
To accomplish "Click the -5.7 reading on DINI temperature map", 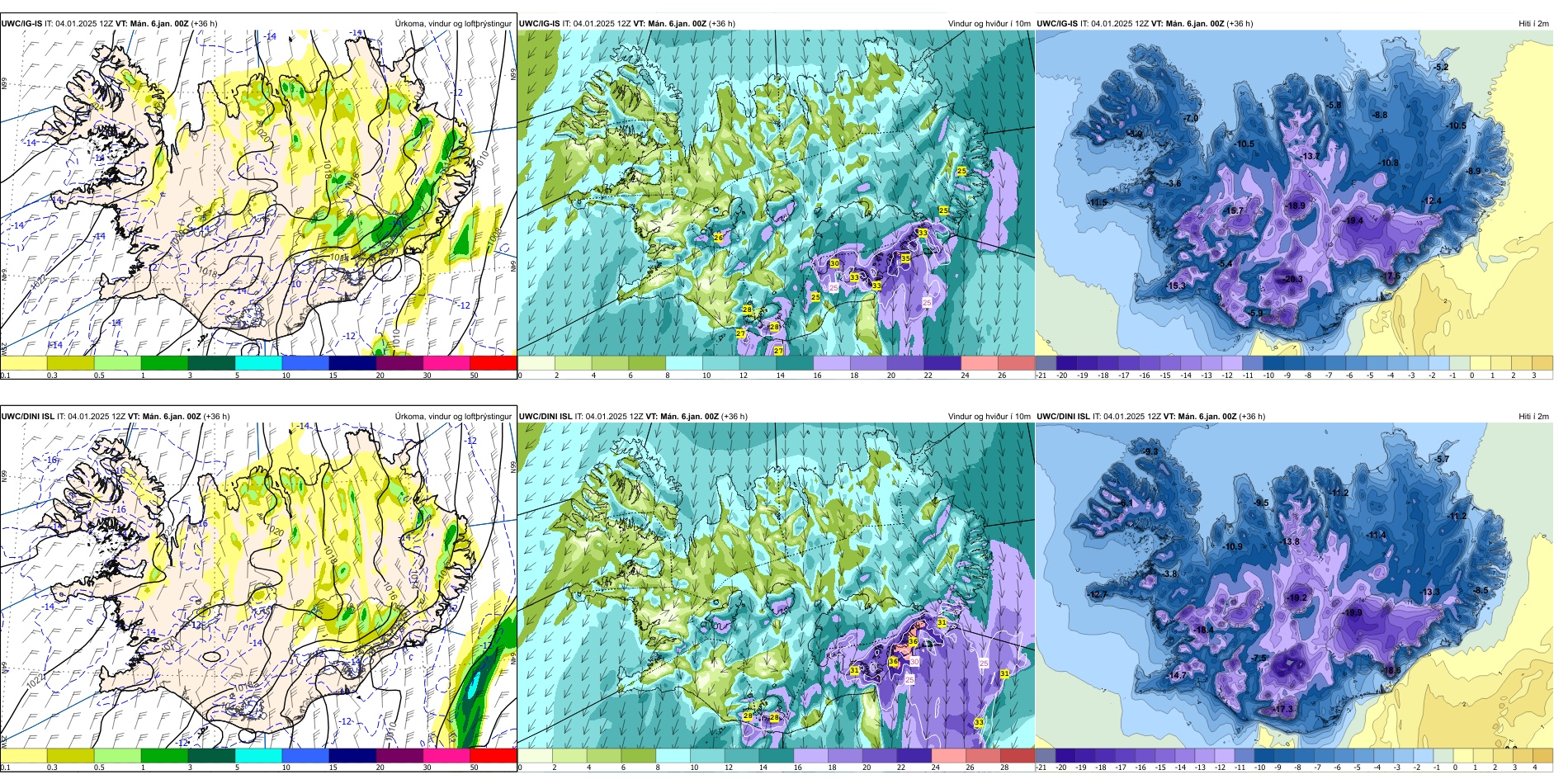I will [1442, 460].
